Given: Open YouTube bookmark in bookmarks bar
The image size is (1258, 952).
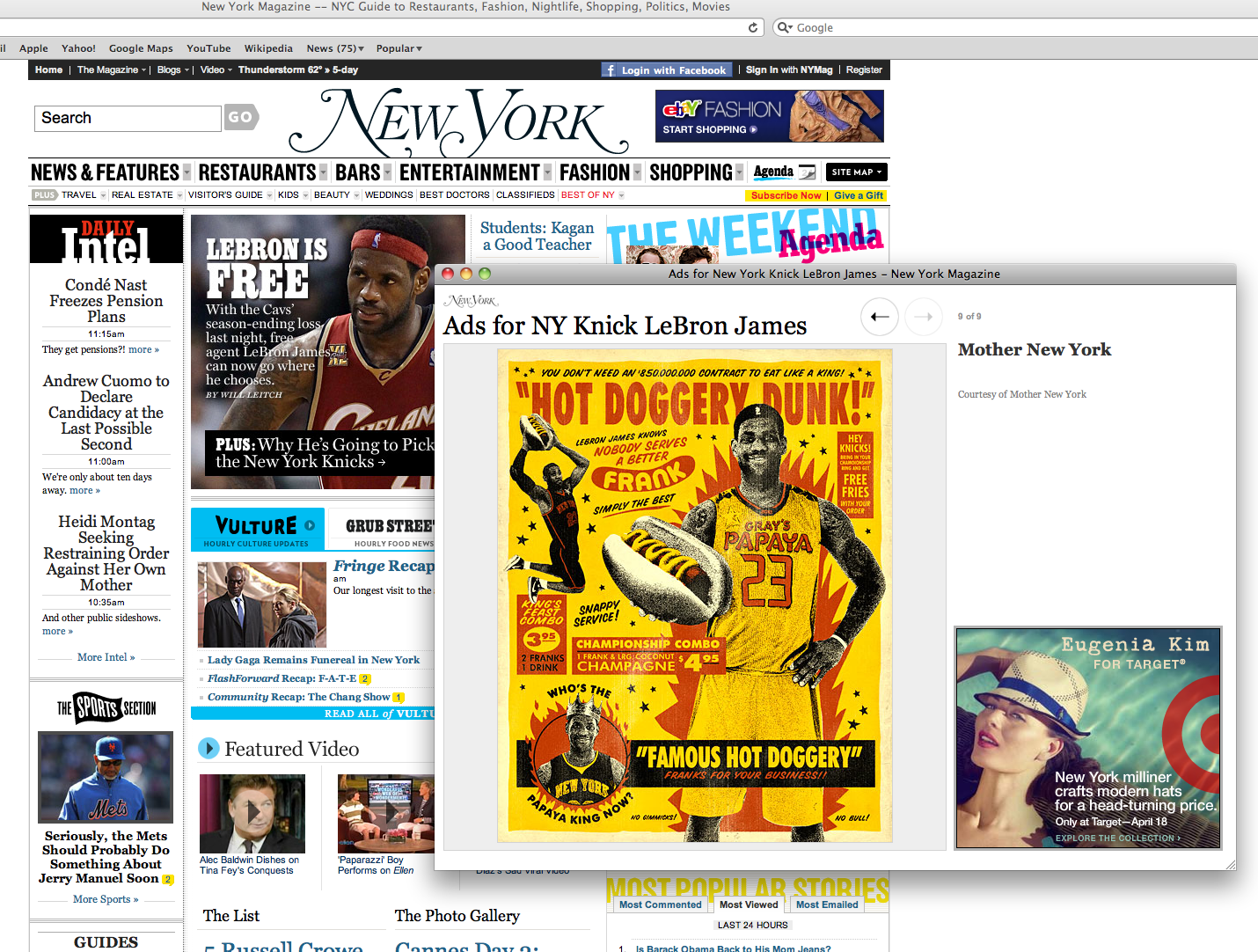Looking at the screenshot, I should tap(208, 48).
